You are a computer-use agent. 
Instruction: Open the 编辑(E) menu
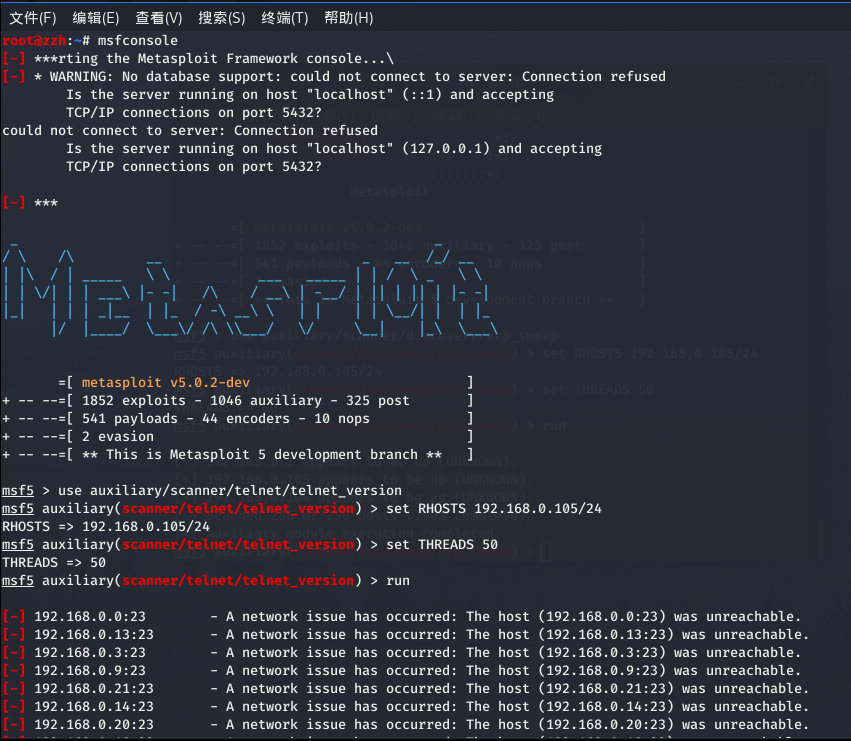tap(96, 18)
